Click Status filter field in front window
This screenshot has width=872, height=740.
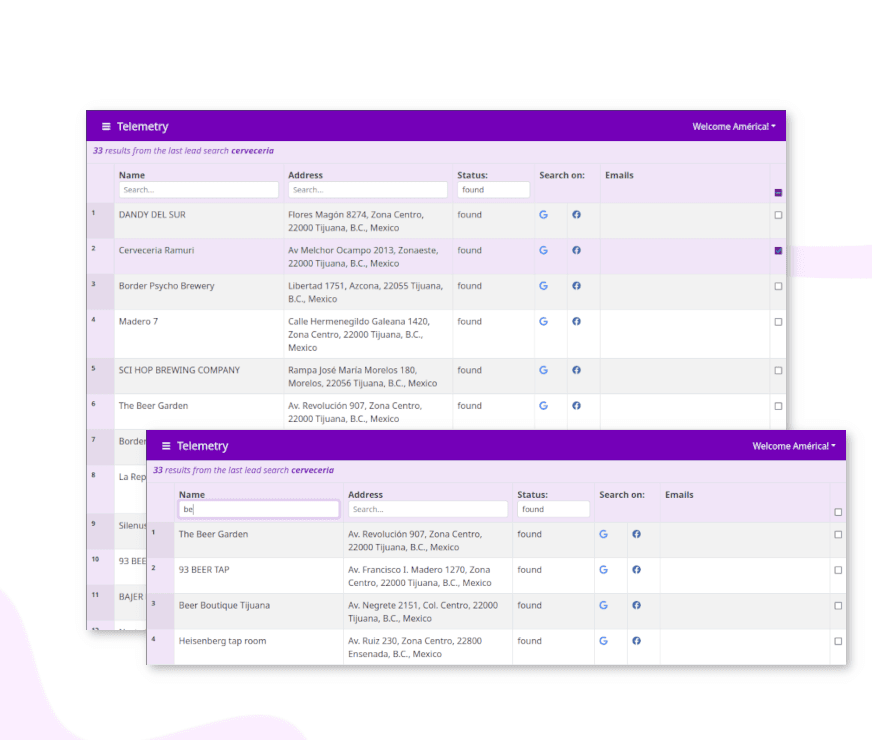(553, 509)
